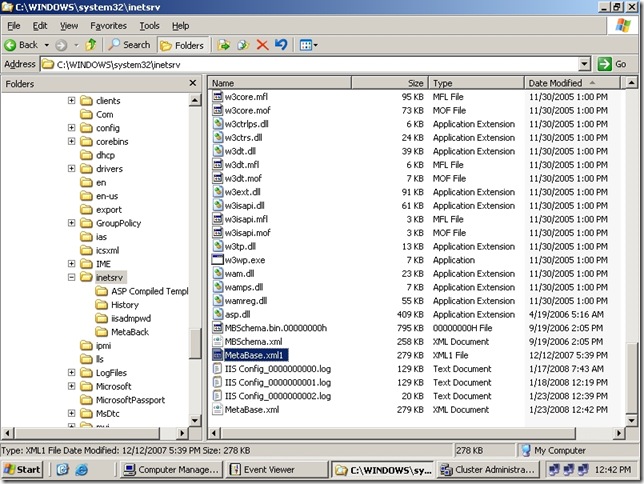Click inside the Address bar path field
This screenshot has height=484, width=644.
pos(310,65)
